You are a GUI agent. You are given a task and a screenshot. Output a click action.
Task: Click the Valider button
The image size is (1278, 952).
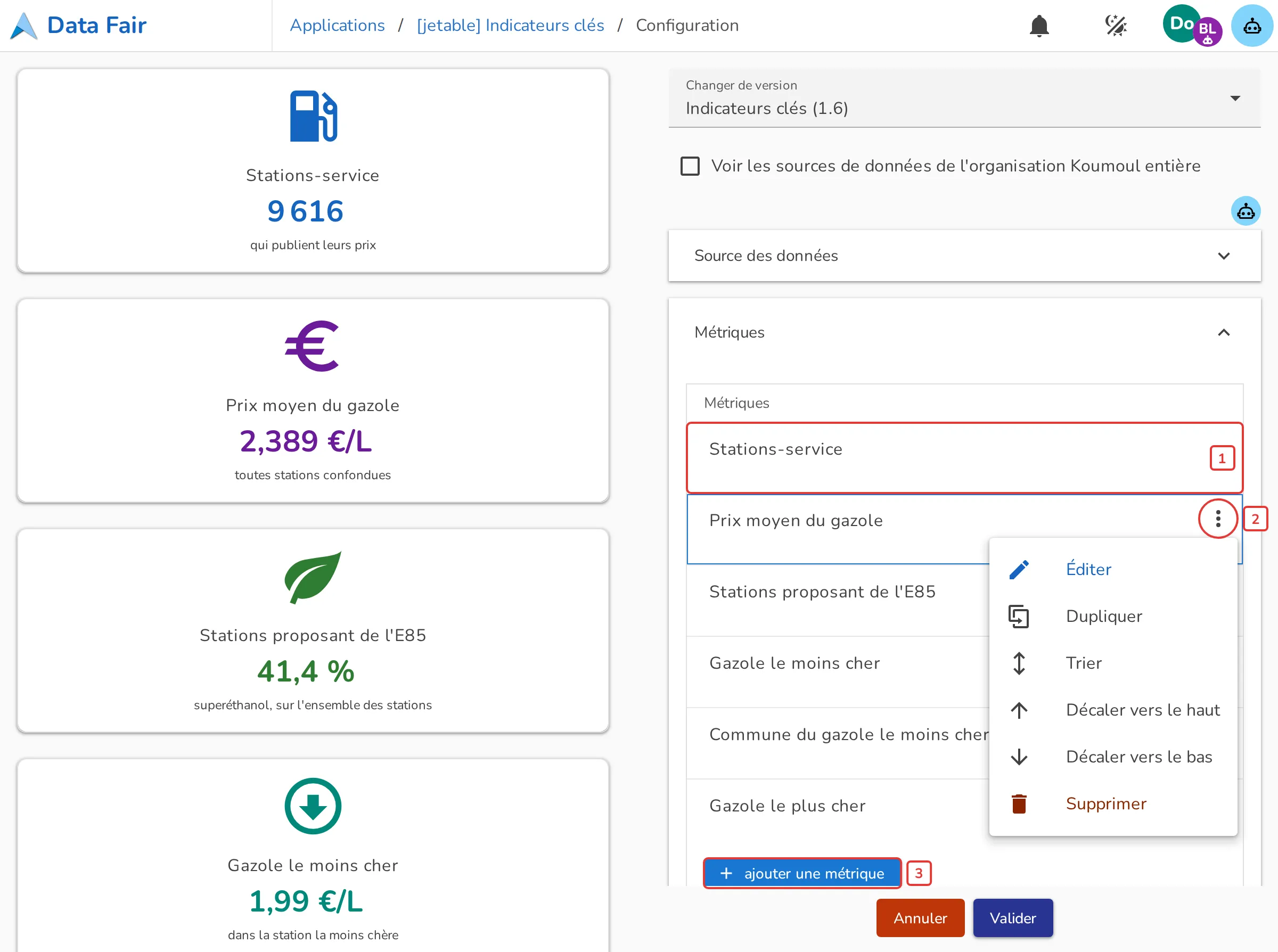click(x=1012, y=918)
